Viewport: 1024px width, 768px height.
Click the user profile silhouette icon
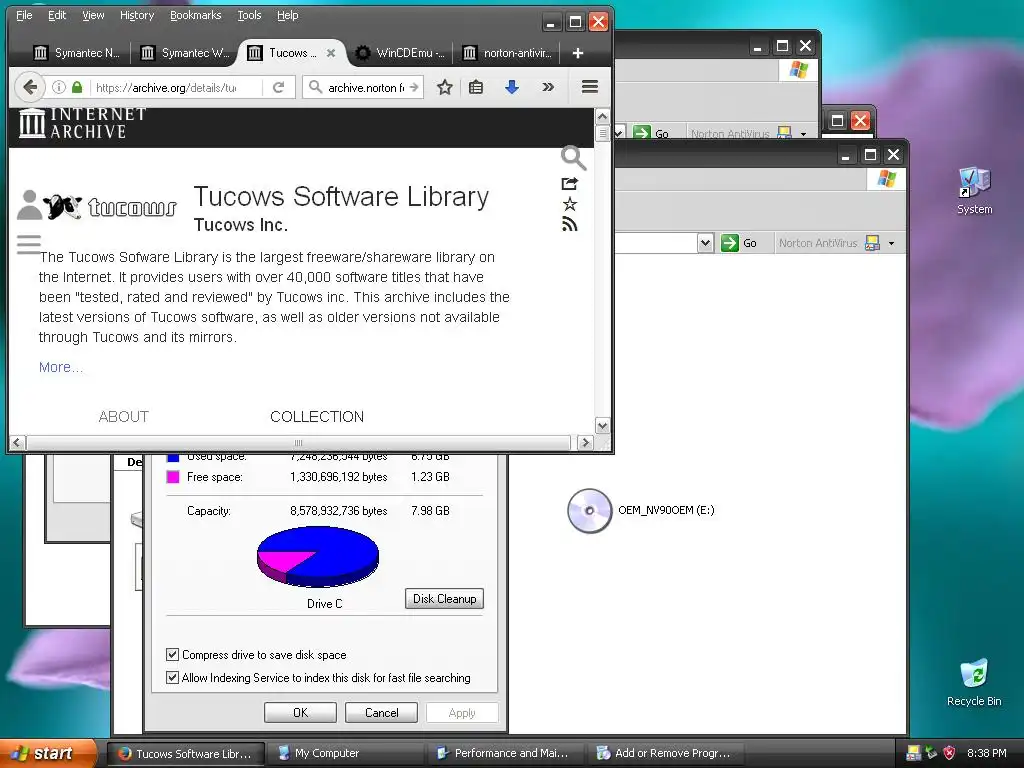pyautogui.click(x=29, y=205)
